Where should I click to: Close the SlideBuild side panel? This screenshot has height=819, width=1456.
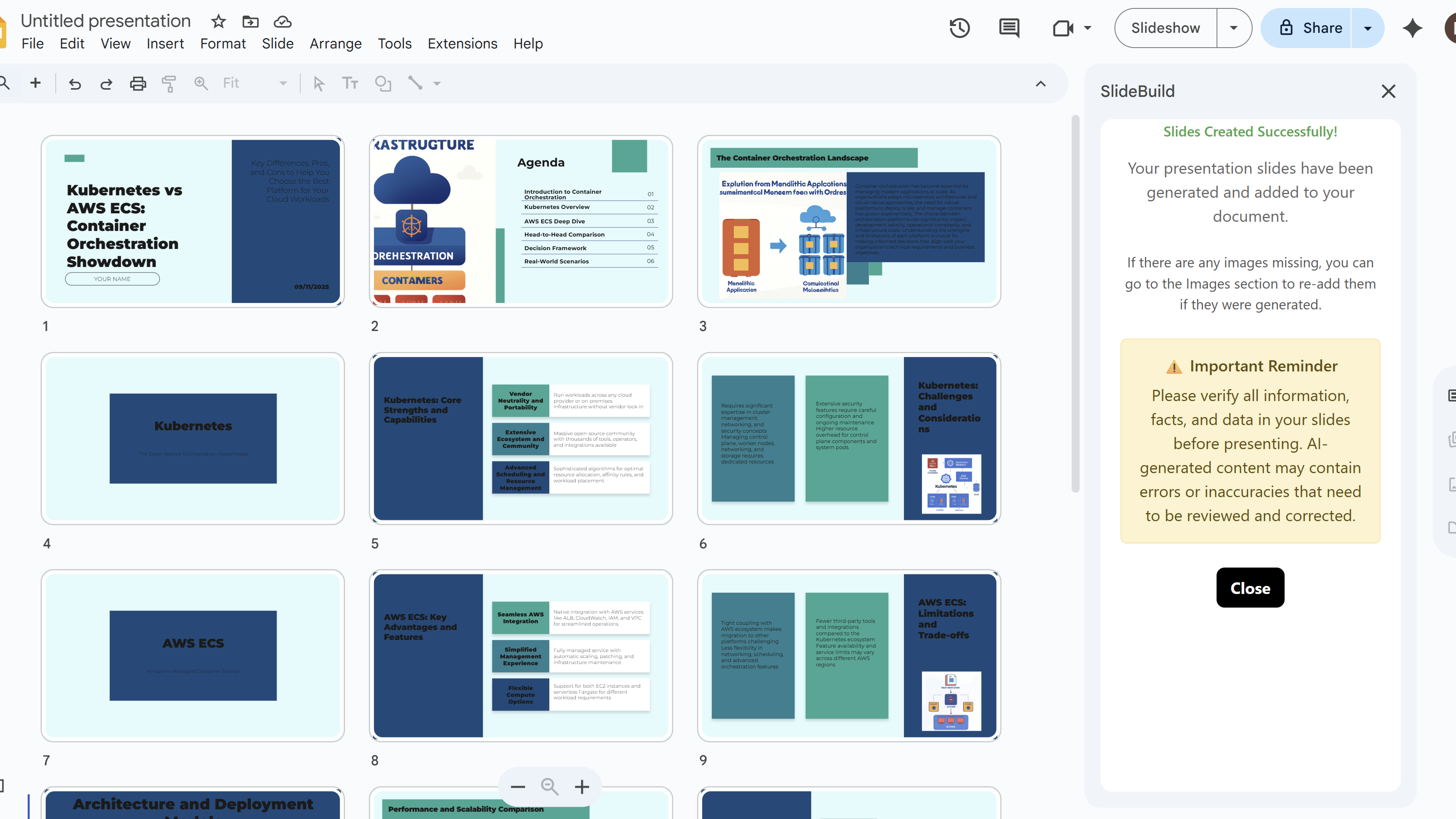pos(1388,91)
